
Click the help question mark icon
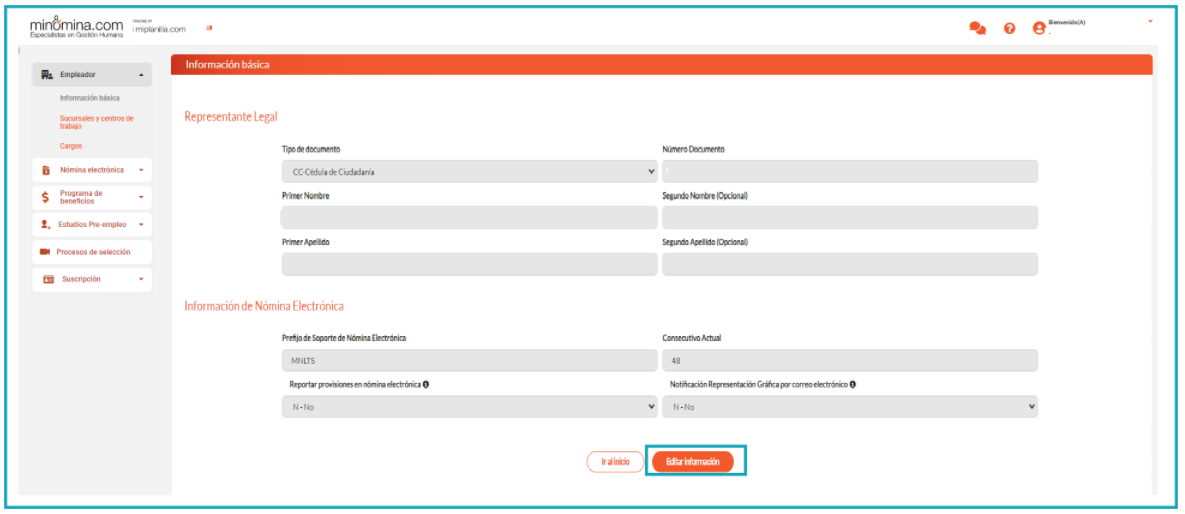(1009, 28)
